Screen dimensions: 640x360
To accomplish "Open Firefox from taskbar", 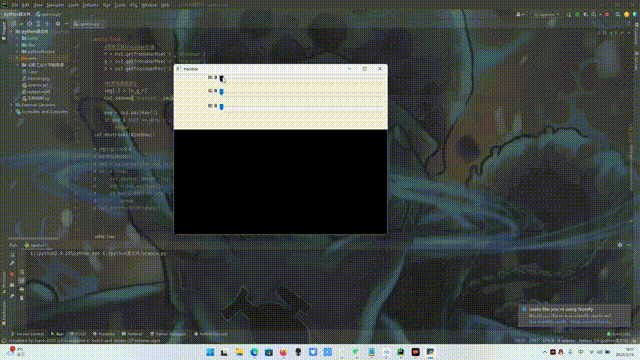I will (284, 352).
